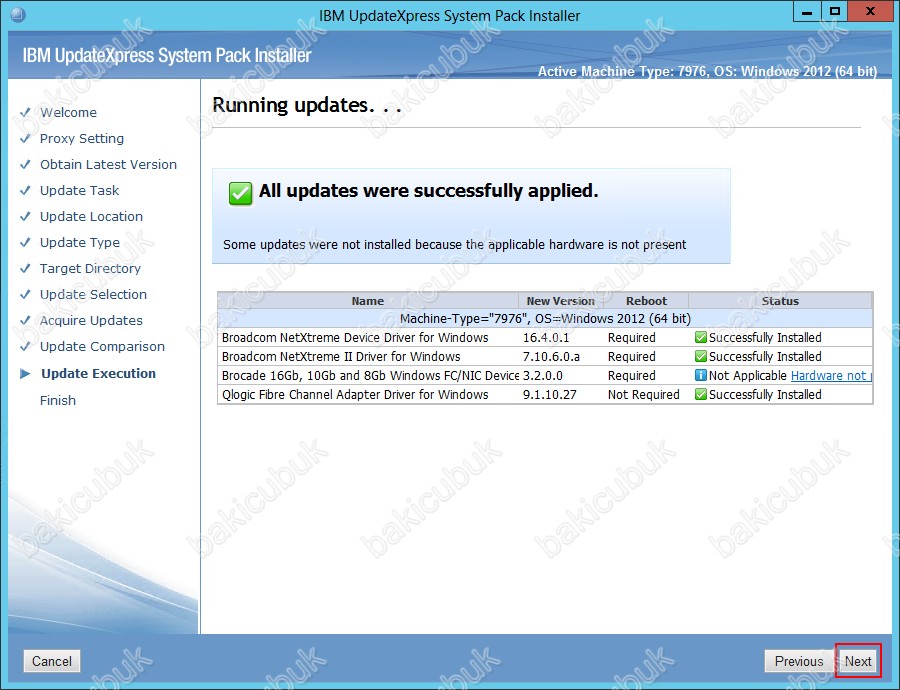Select the Proxy Setting step
The width and height of the screenshot is (900, 690).
pos(82,138)
